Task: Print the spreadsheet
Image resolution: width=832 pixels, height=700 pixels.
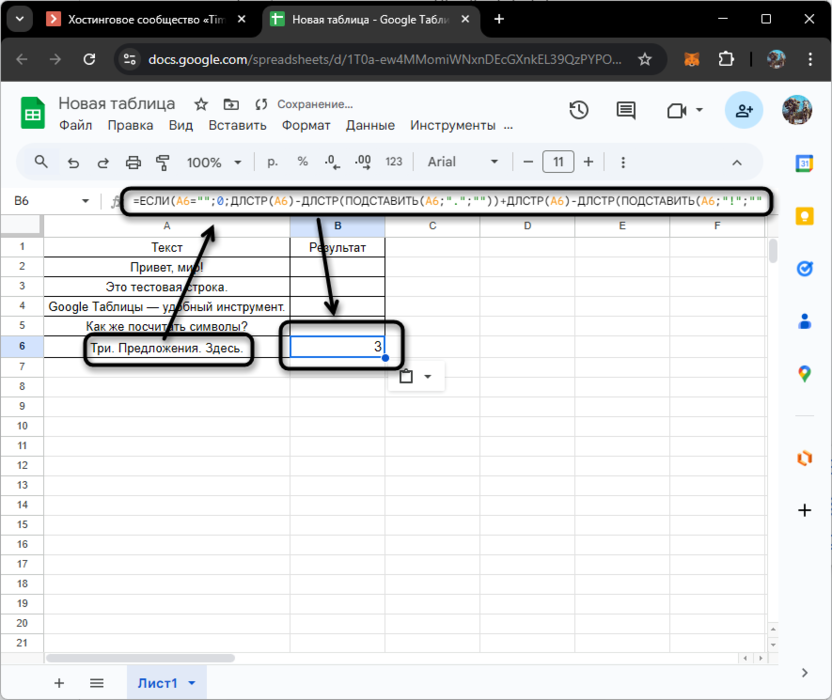Action: point(133,162)
